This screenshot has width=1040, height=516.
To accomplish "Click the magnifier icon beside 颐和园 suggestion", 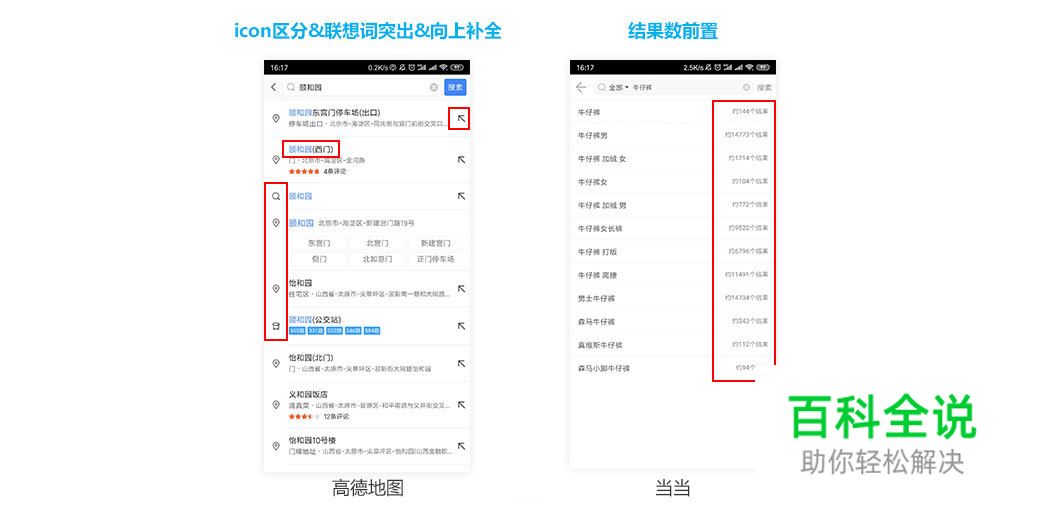I will [276, 196].
